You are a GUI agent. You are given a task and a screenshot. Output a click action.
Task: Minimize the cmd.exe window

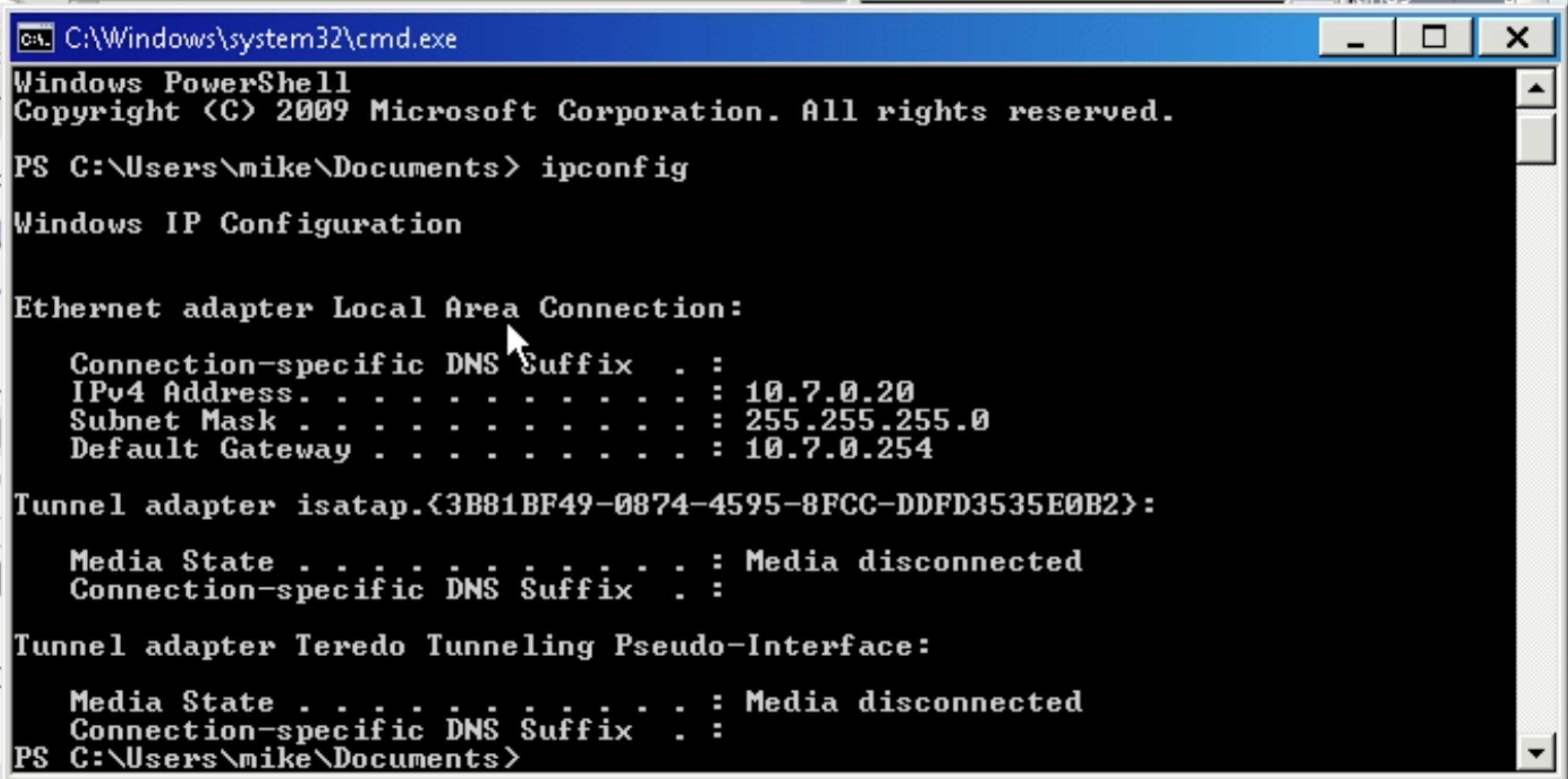1356,38
